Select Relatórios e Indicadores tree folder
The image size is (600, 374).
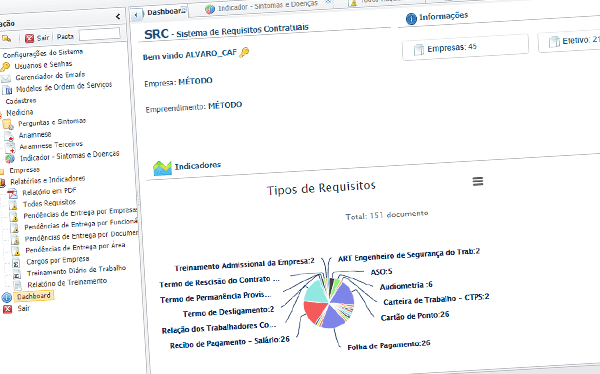tap(47, 180)
